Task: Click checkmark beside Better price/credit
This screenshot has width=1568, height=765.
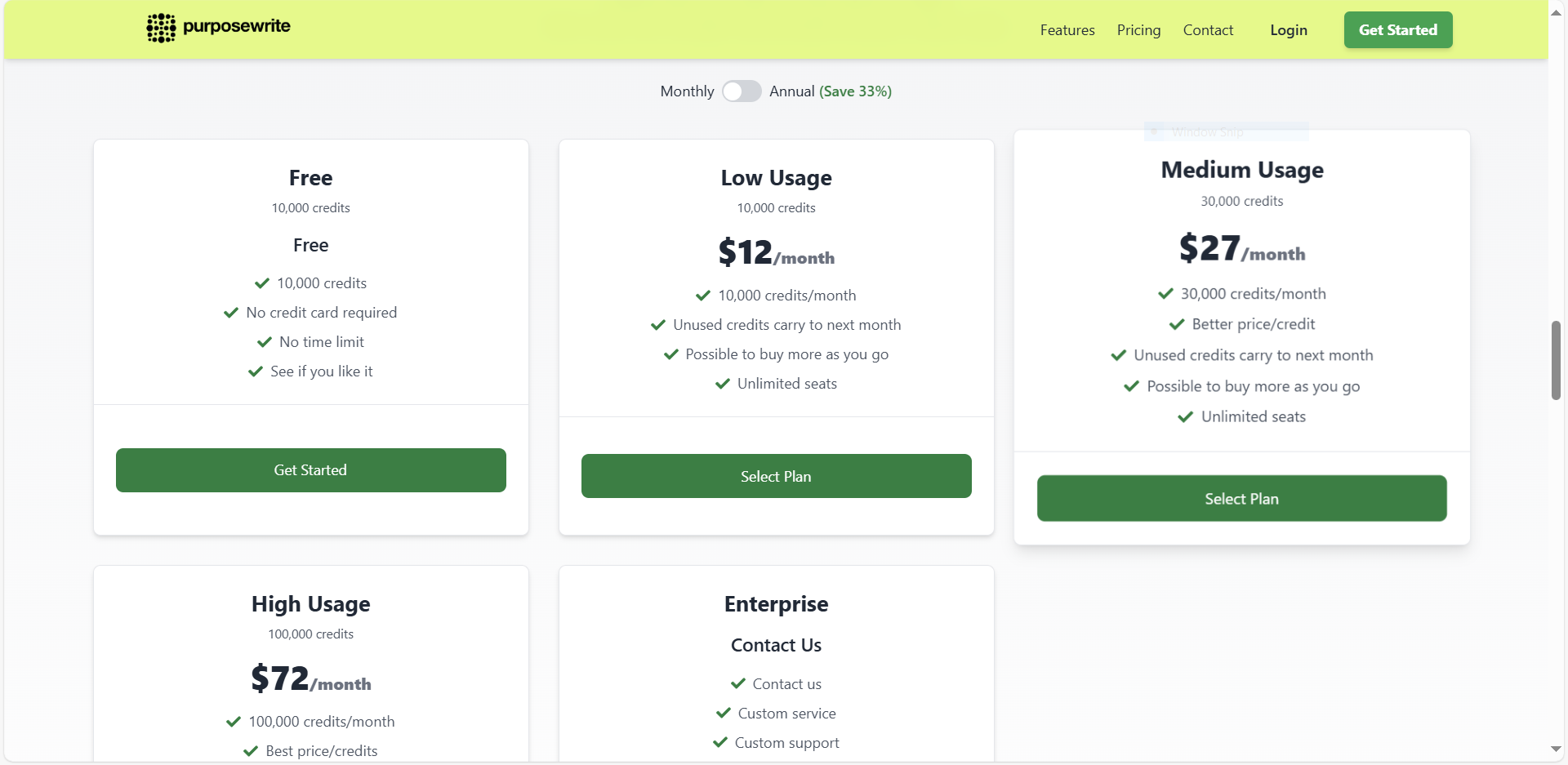Action: [x=1177, y=324]
